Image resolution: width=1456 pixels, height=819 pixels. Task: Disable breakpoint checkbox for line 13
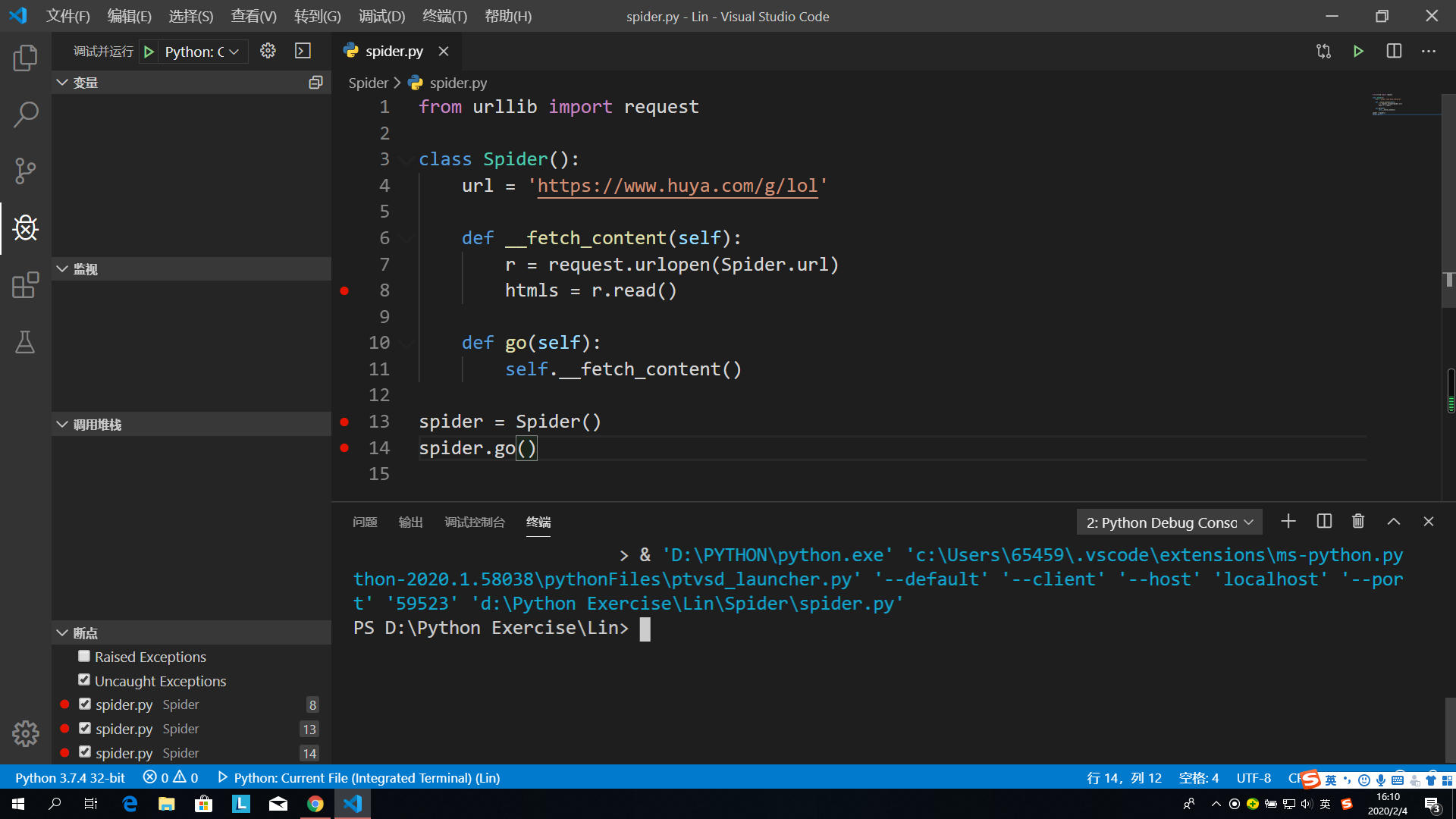coord(85,728)
